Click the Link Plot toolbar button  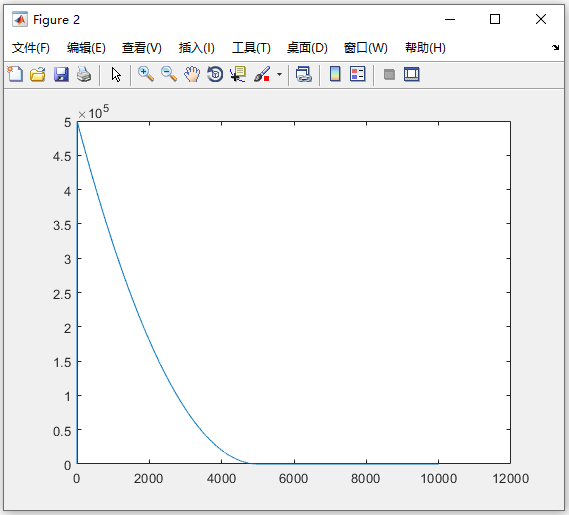[304, 74]
